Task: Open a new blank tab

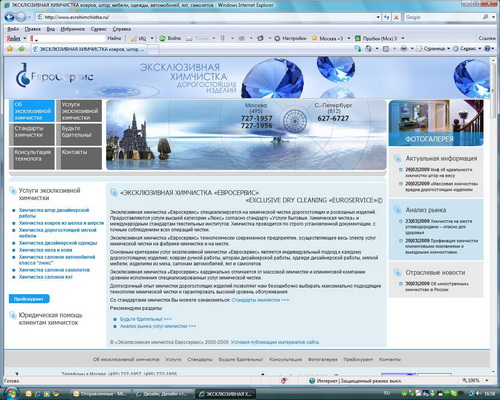Action: coord(153,50)
